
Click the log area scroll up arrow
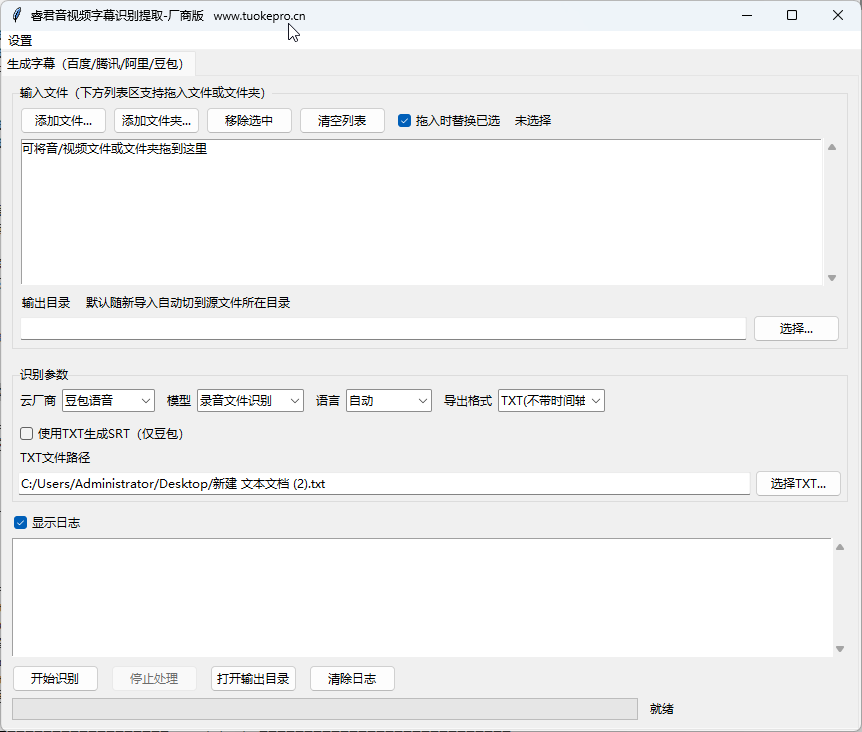tap(840, 547)
